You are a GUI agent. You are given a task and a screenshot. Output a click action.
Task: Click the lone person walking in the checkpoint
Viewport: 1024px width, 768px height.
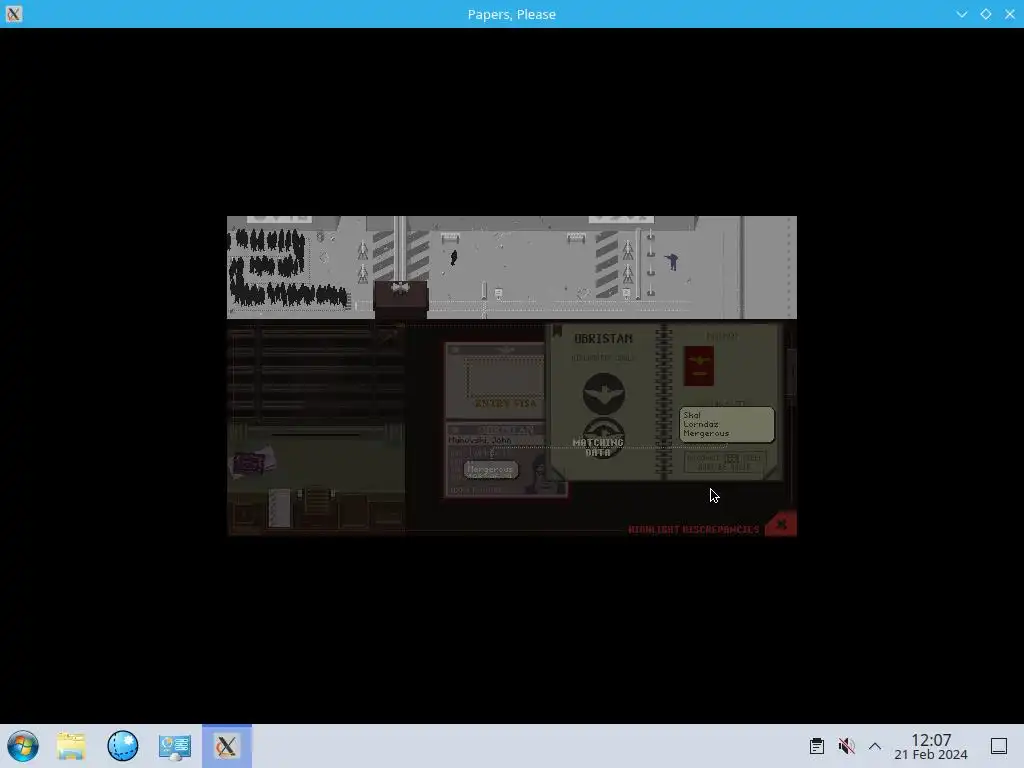click(x=453, y=257)
